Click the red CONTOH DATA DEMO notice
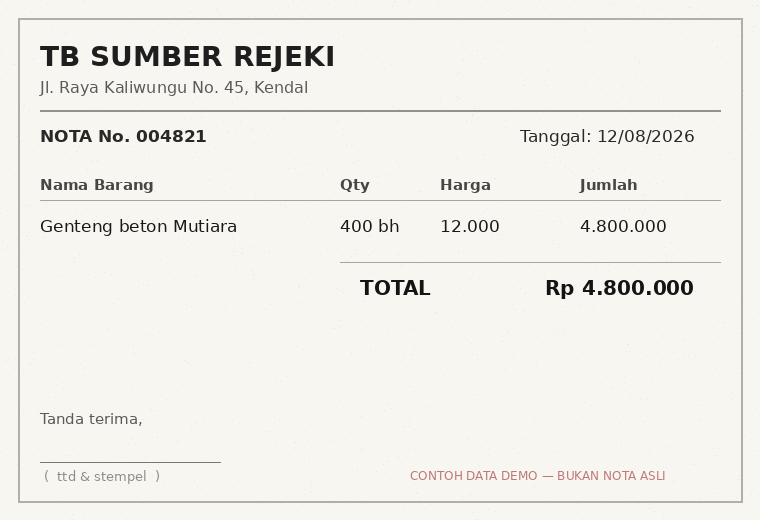This screenshot has height=520, width=760. pyautogui.click(x=538, y=476)
